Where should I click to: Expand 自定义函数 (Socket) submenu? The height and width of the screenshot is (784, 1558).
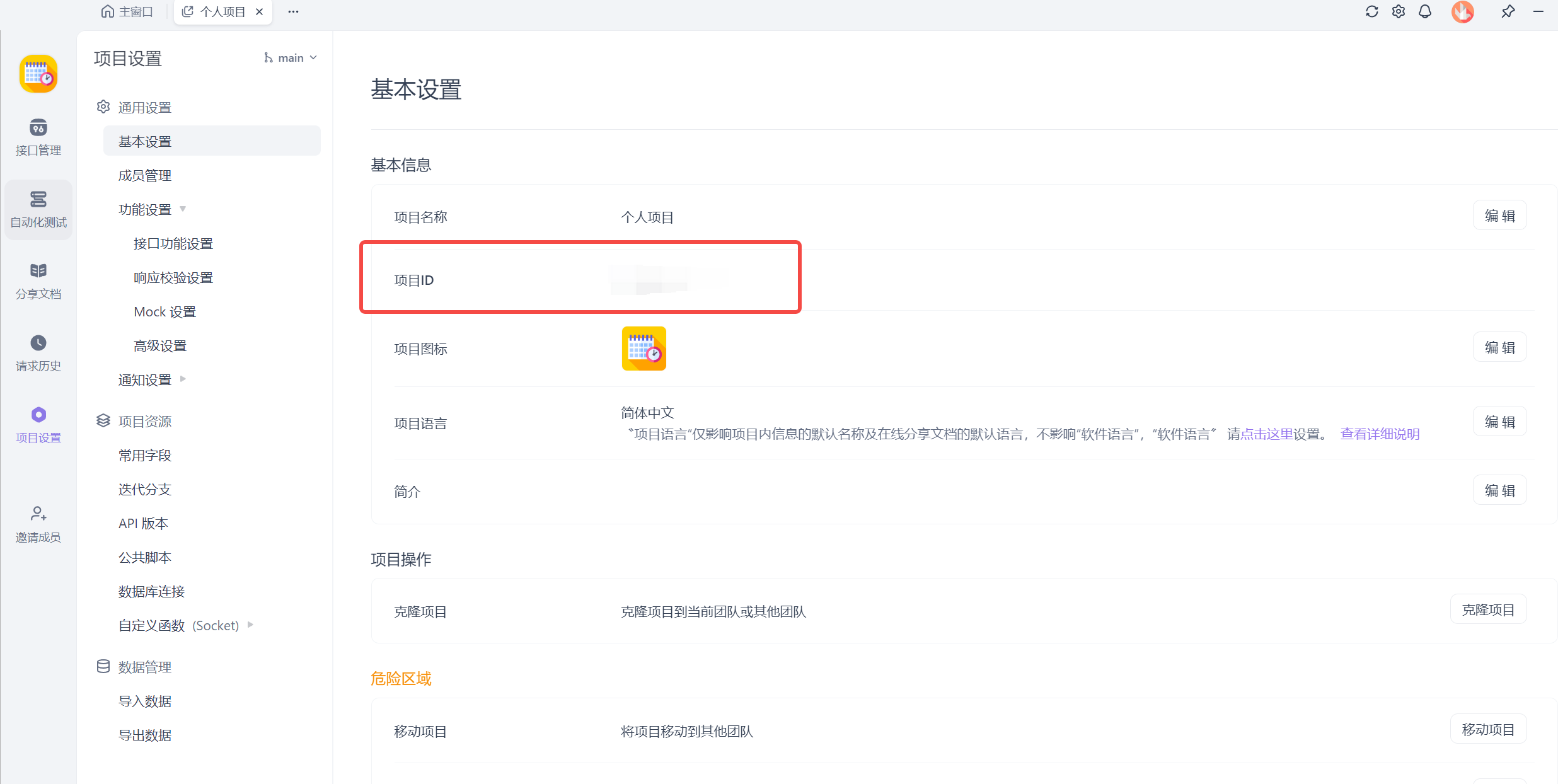(x=250, y=625)
